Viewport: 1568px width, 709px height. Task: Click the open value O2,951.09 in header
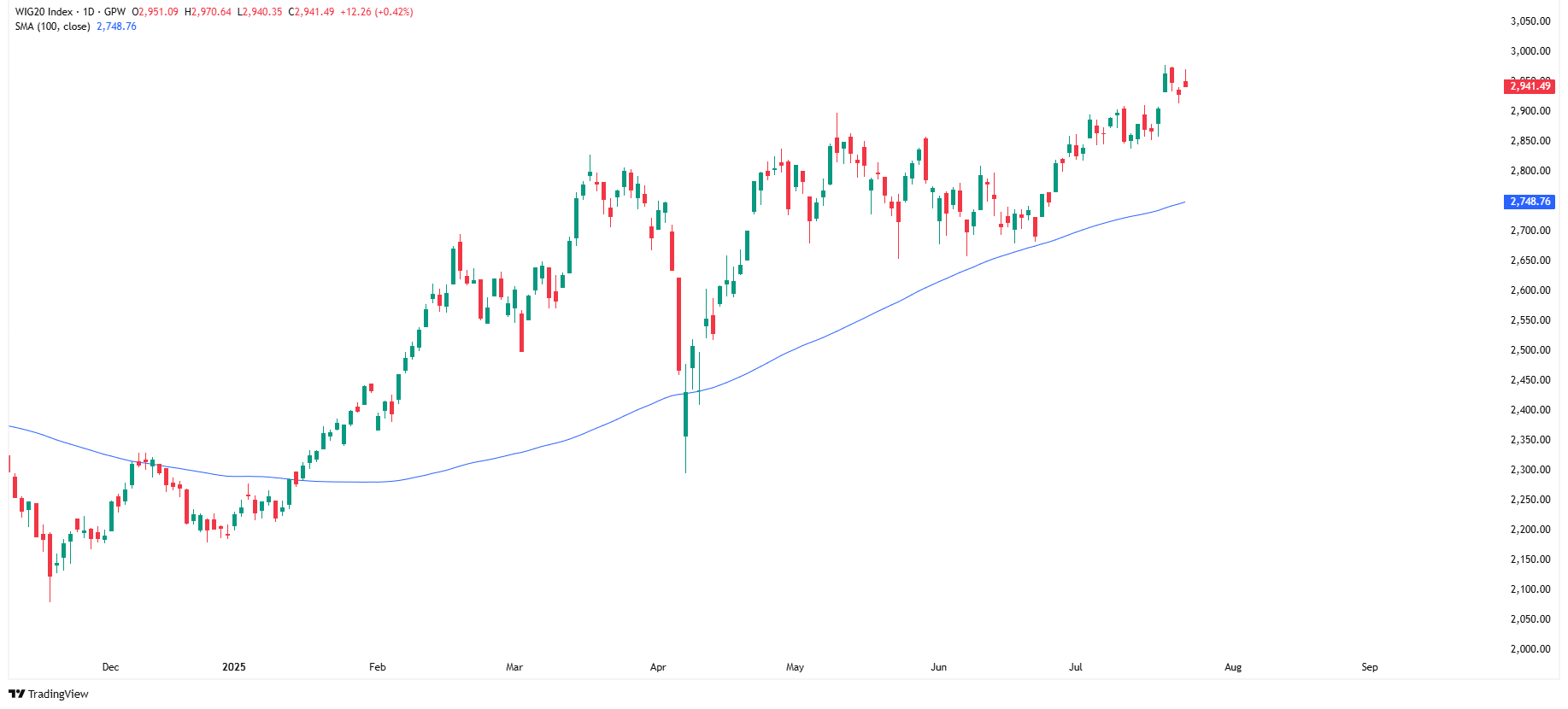[x=156, y=12]
